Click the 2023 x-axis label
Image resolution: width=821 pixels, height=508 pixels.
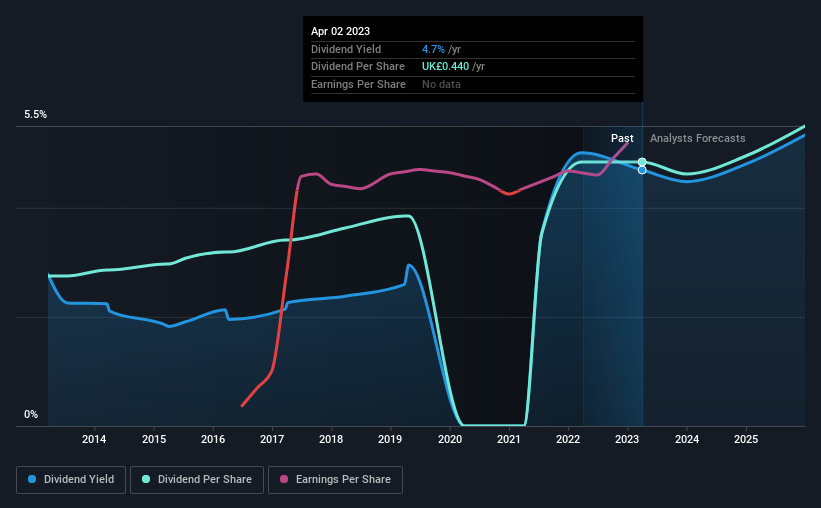coord(627,439)
